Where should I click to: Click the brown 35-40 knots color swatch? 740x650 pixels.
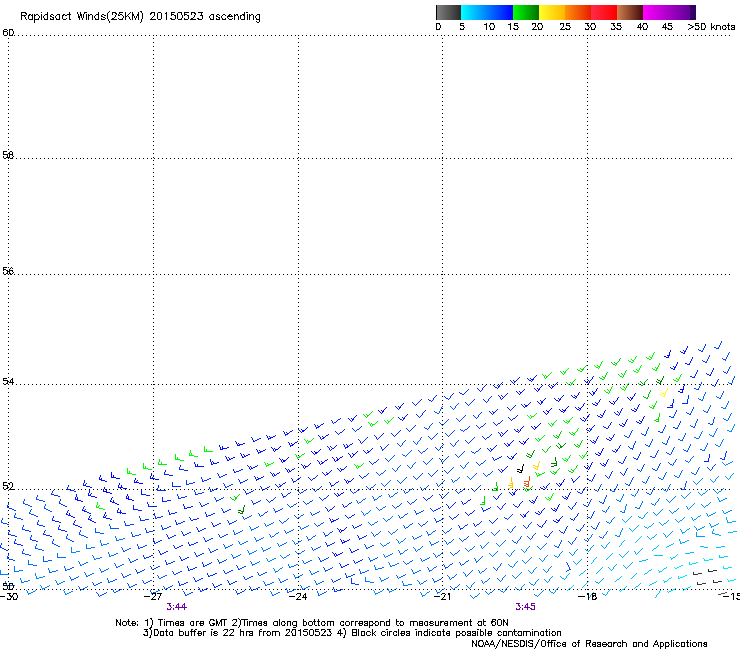pyautogui.click(x=630, y=12)
